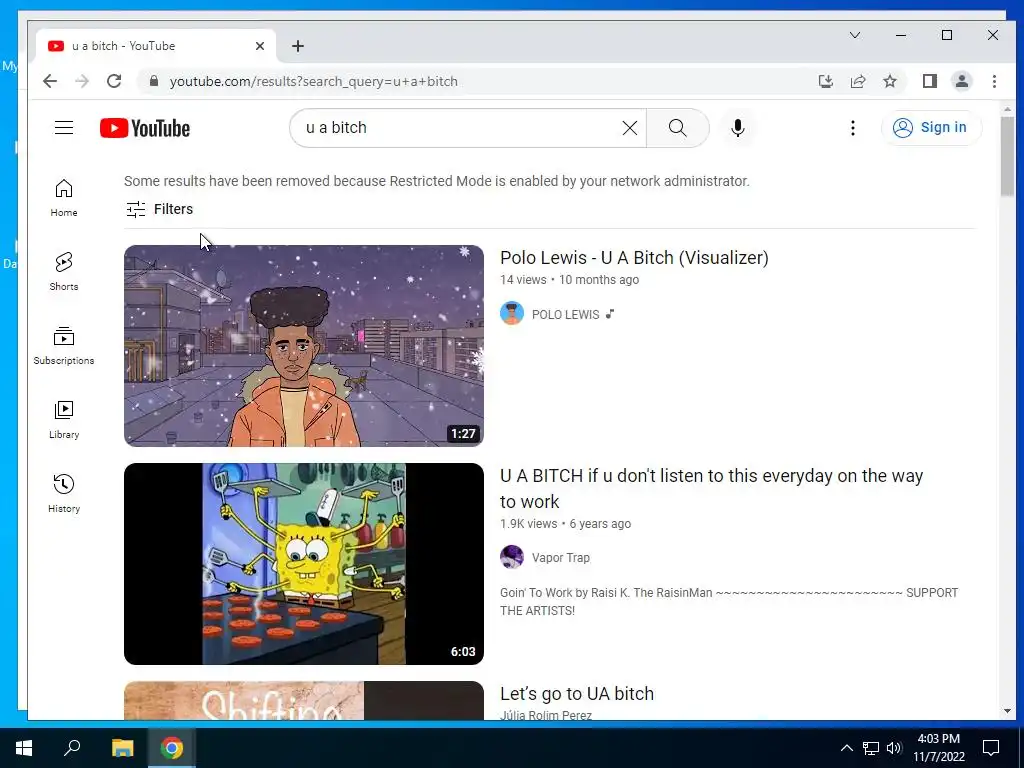Go back with the browser back arrow
Screen dimensions: 1024x768
point(50,81)
